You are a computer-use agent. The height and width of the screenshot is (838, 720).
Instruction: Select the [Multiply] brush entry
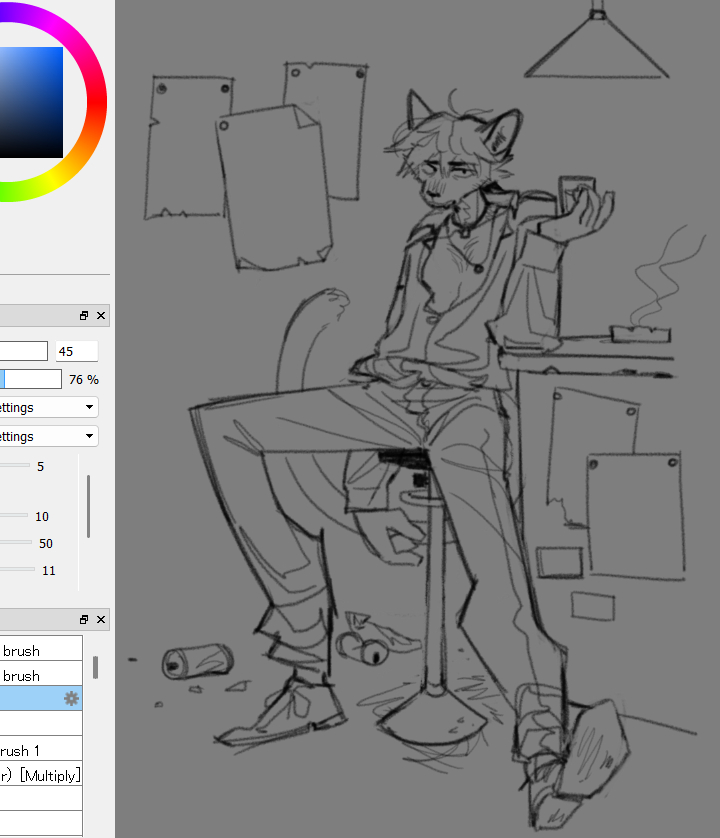(x=40, y=774)
